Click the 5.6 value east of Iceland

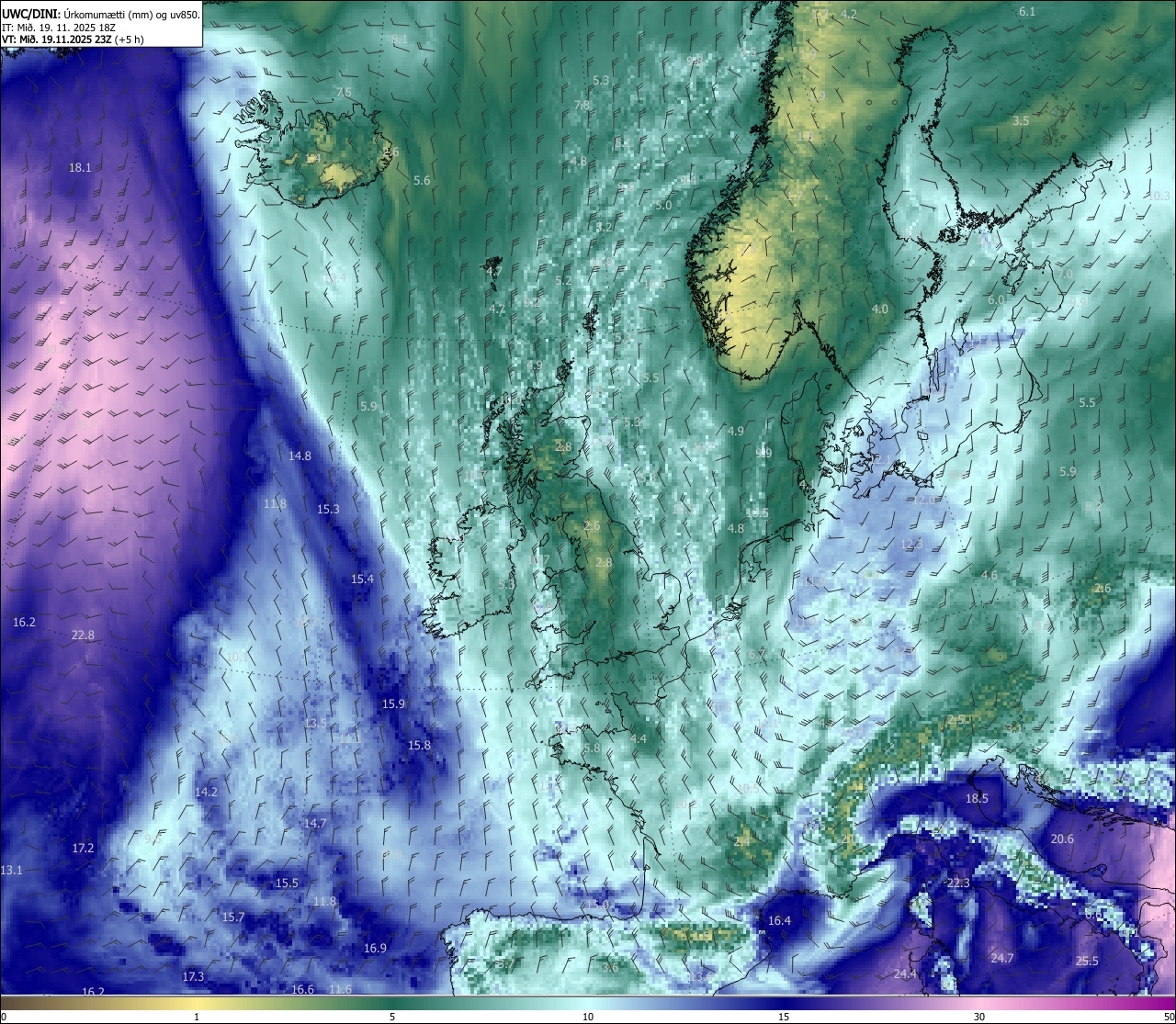click(x=422, y=181)
